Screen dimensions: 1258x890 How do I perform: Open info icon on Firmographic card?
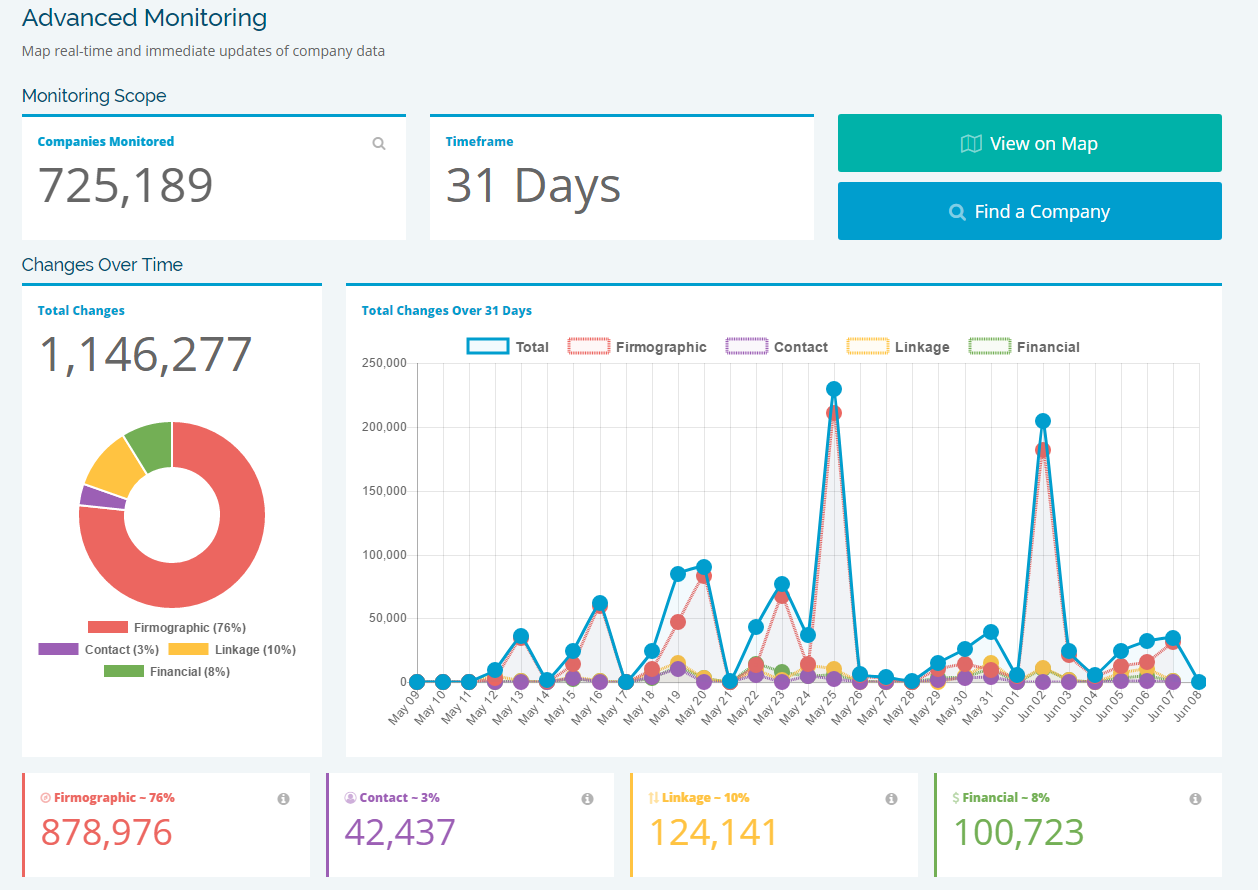coord(283,799)
